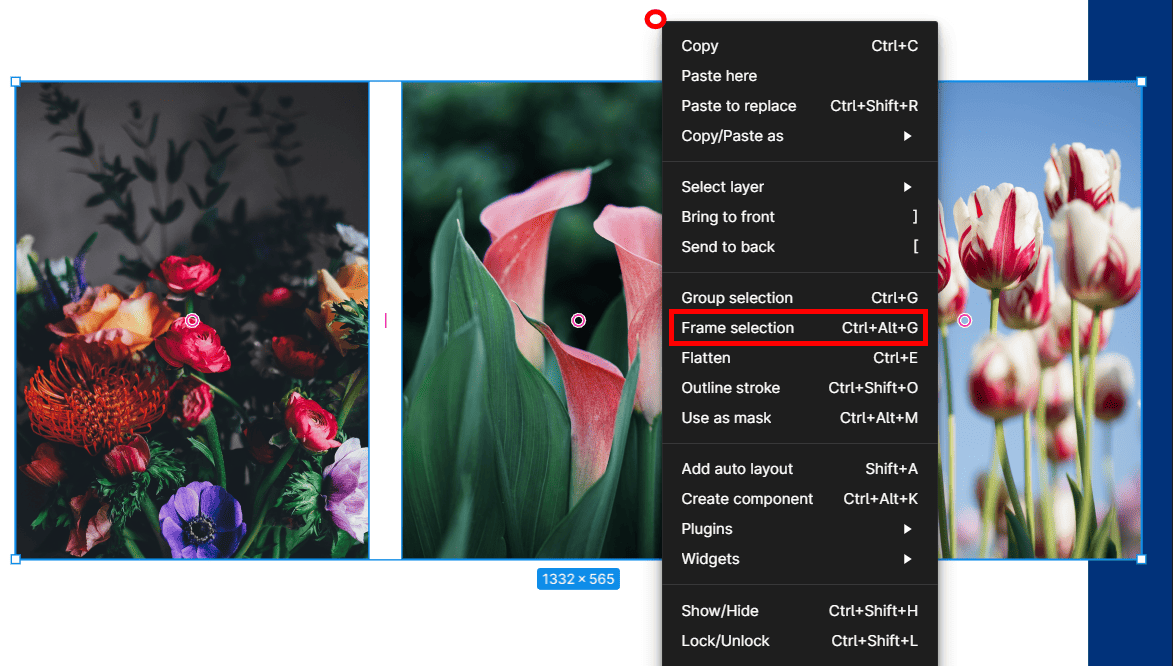Open the Plugins submenu
Viewport: 1173px width, 666px height.
(x=800, y=528)
